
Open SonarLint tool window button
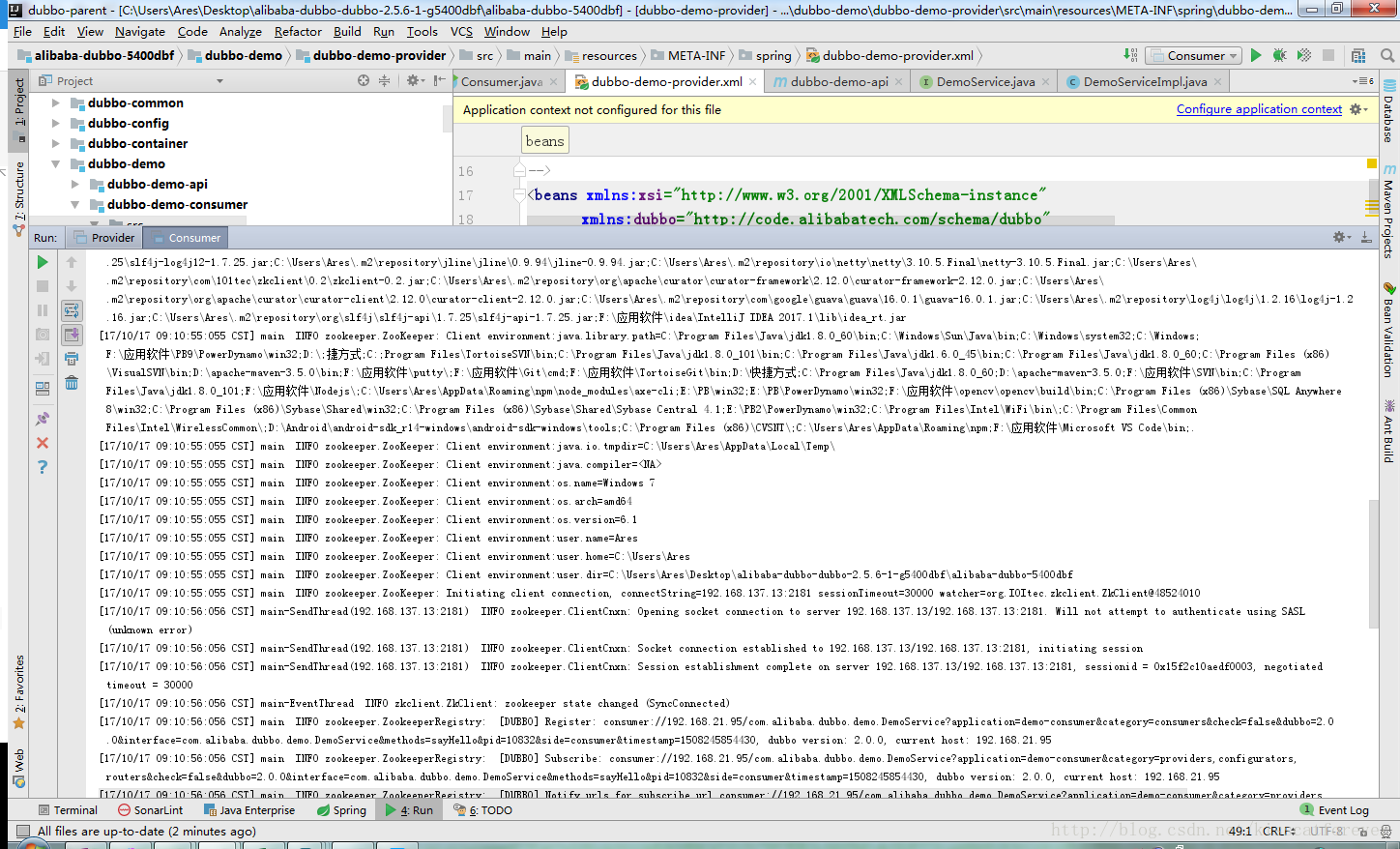click(150, 810)
